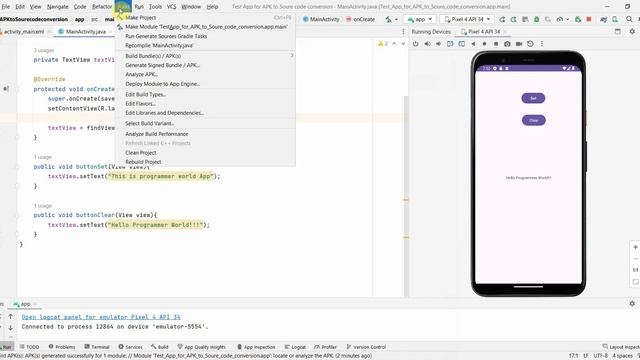This screenshot has width=640, height=360.
Task: Open App Quality Insights tool window
Action: [x=201, y=347]
